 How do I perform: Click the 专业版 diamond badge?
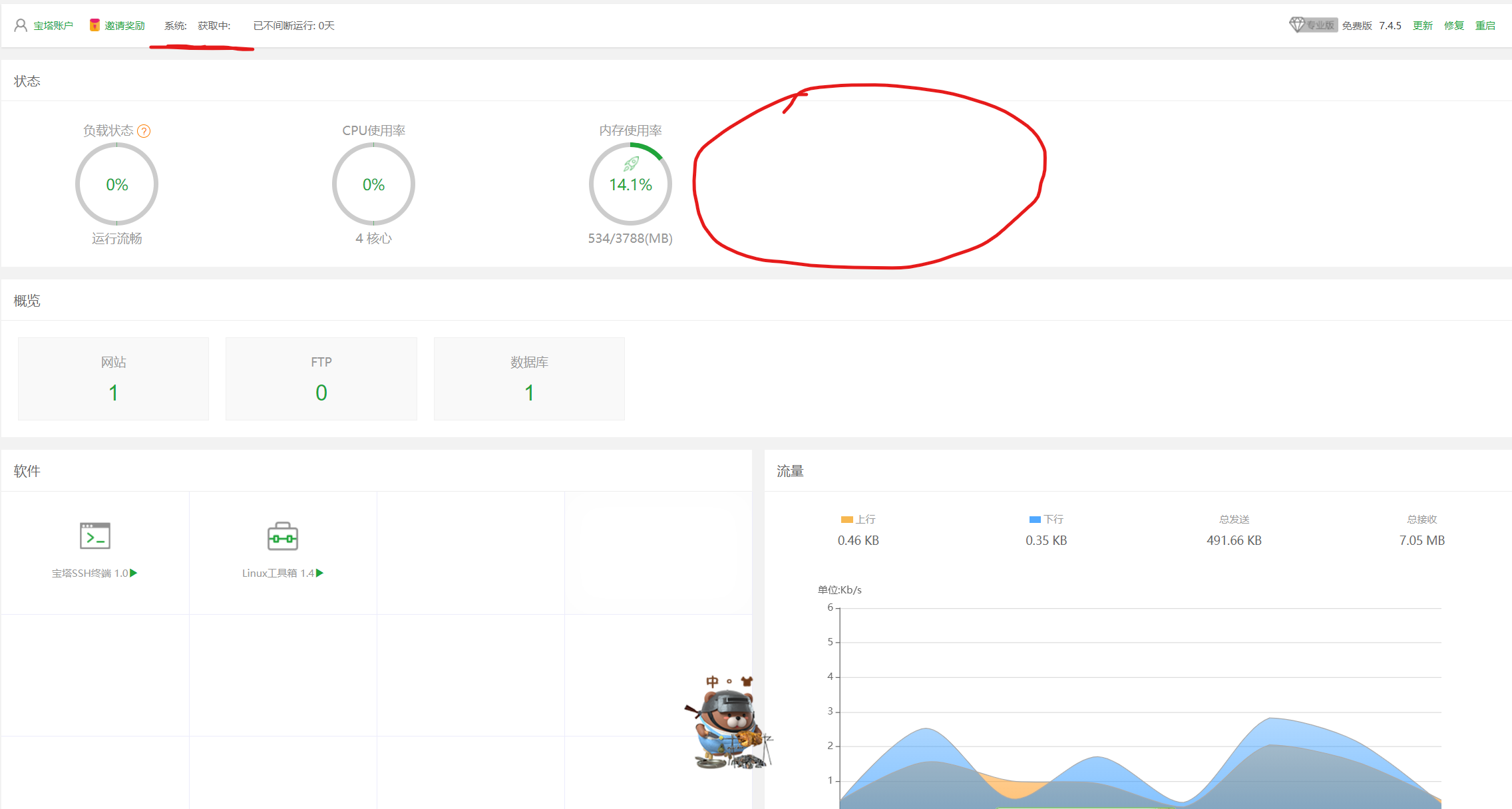[1312, 25]
